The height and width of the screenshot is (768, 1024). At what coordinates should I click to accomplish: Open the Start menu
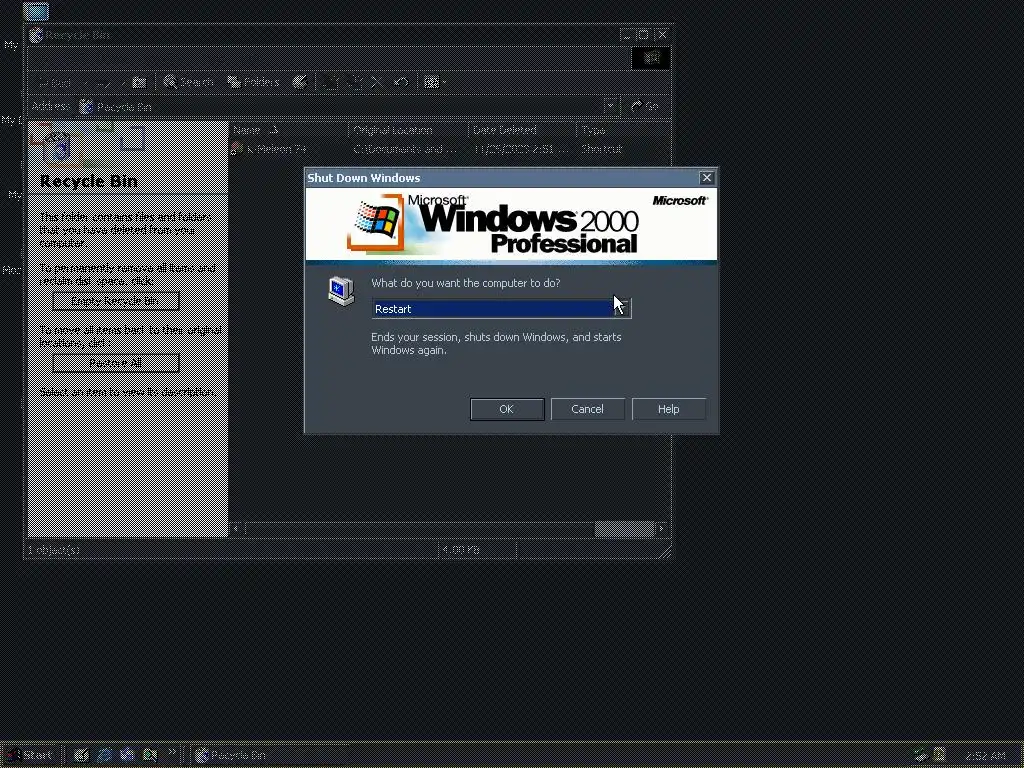pyautogui.click(x=30, y=755)
